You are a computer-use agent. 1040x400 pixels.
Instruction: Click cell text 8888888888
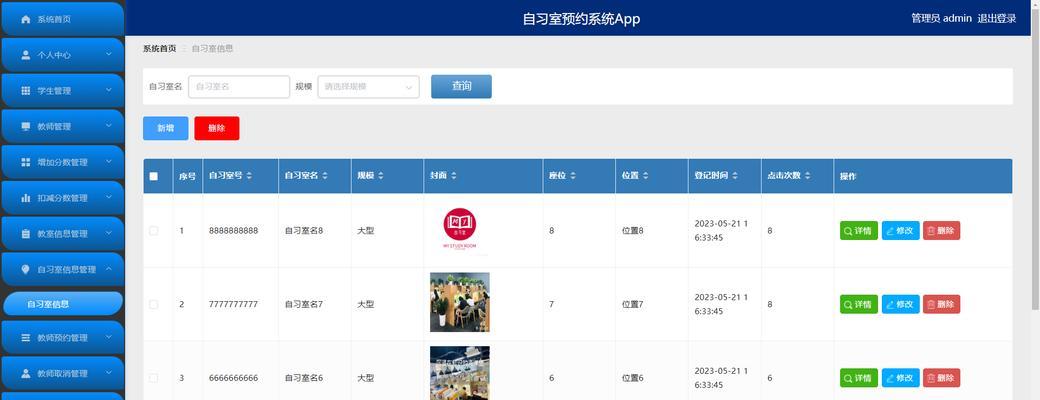(x=233, y=231)
